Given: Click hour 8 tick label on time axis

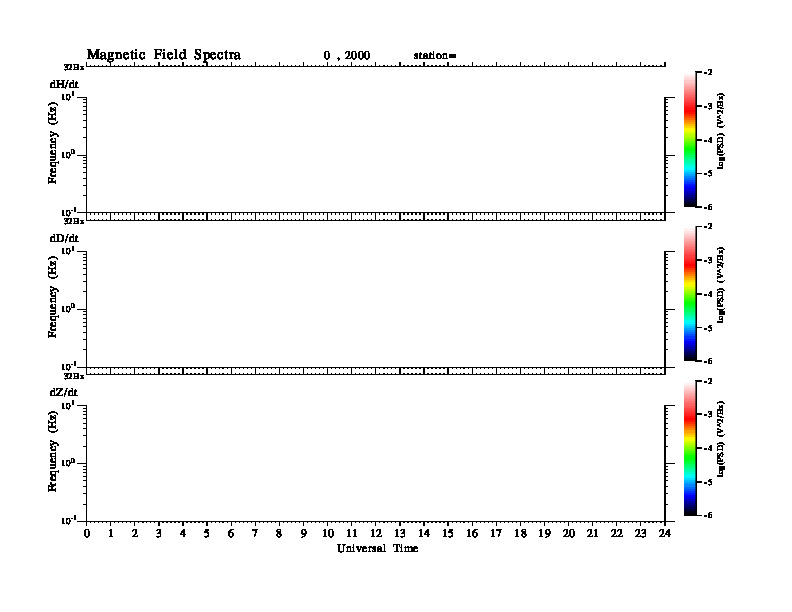Looking at the screenshot, I should click(x=279, y=534).
